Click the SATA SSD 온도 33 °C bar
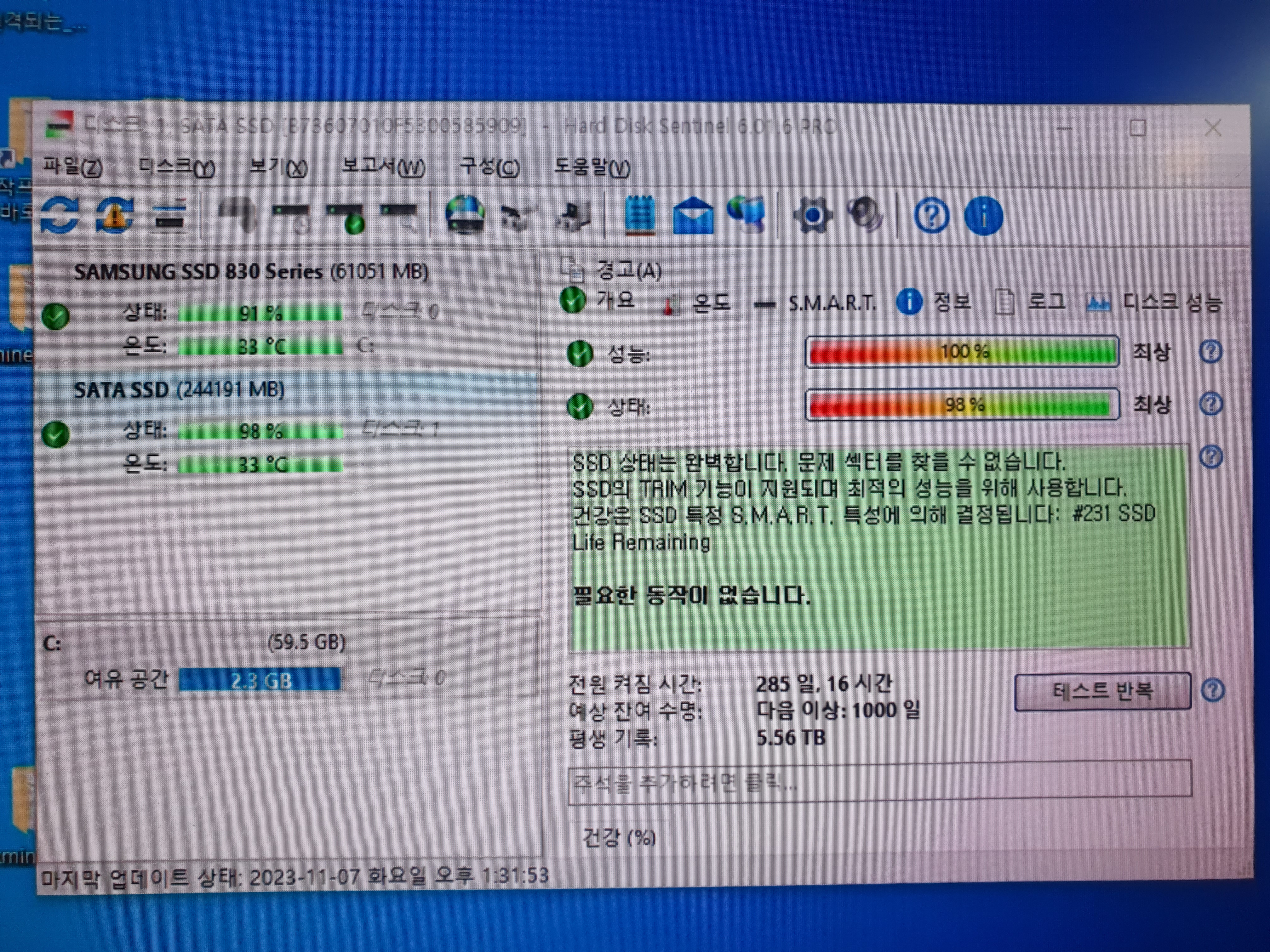The image size is (1270, 952). tap(260, 464)
